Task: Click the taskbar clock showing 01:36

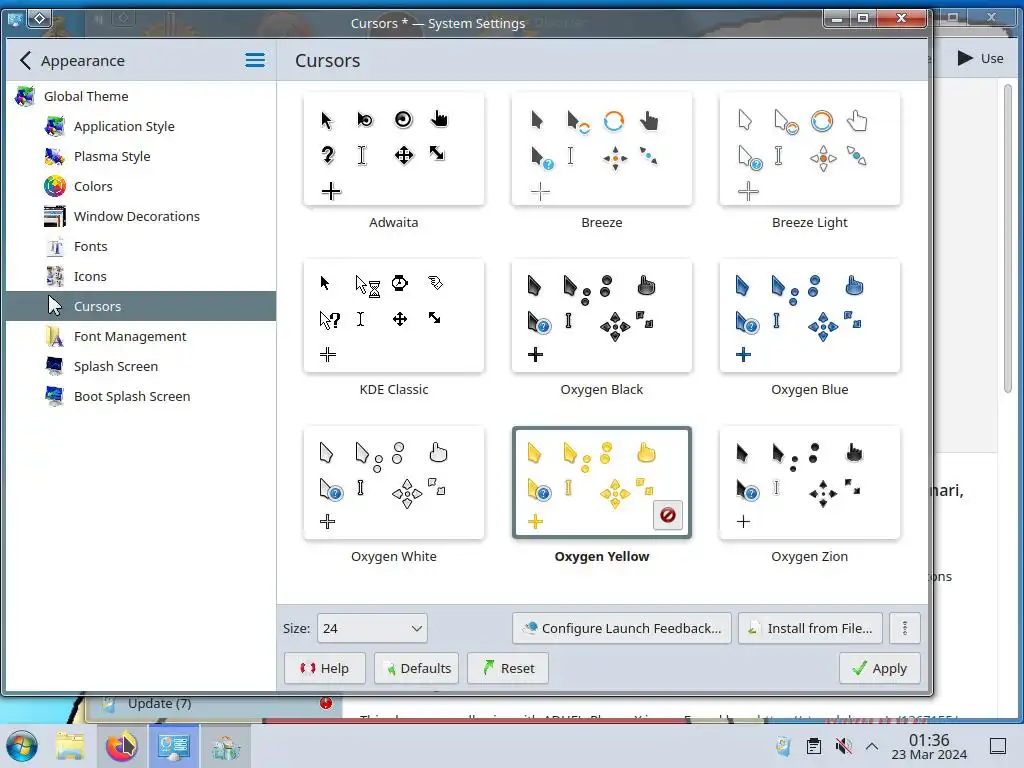Action: [929, 746]
